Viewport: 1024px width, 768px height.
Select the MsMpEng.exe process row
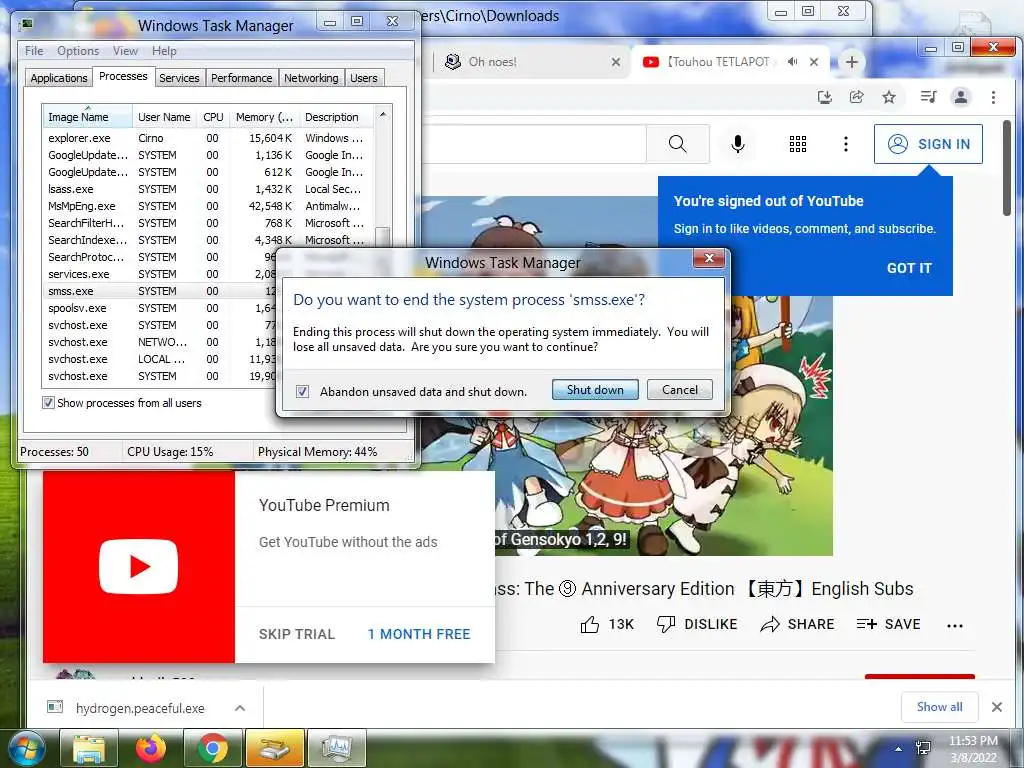[x=206, y=206]
